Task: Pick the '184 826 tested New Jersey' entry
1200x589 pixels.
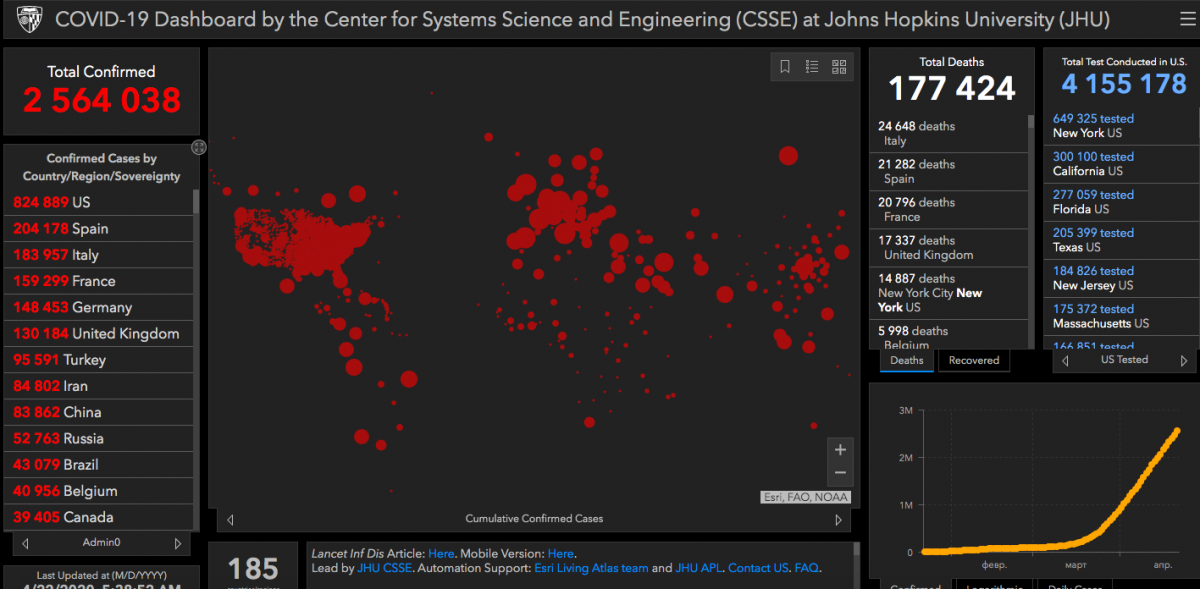Action: 1121,278
